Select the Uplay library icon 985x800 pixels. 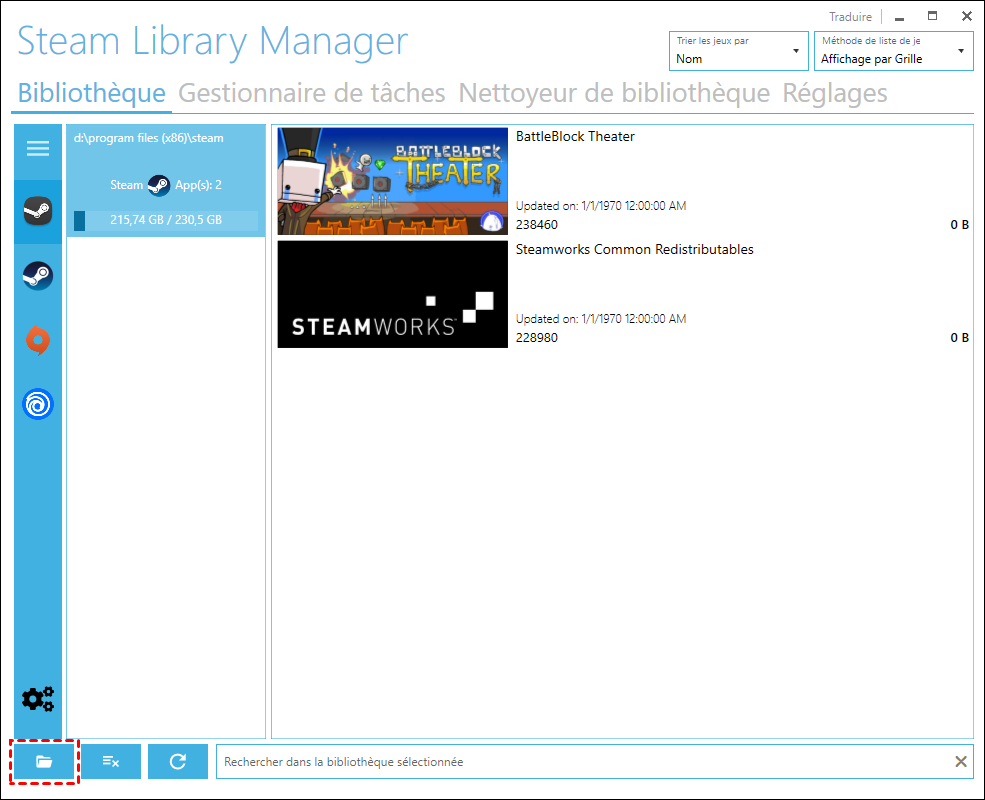pyautogui.click(x=38, y=404)
